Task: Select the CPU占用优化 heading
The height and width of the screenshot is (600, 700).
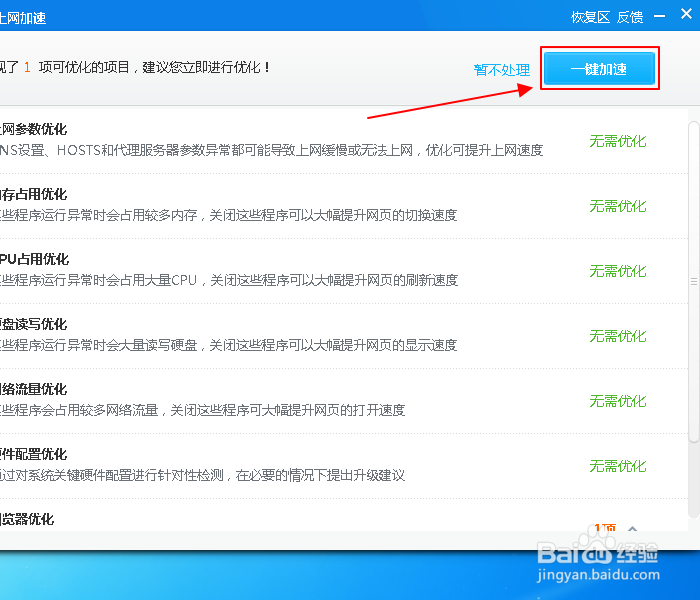Action: tap(34, 259)
